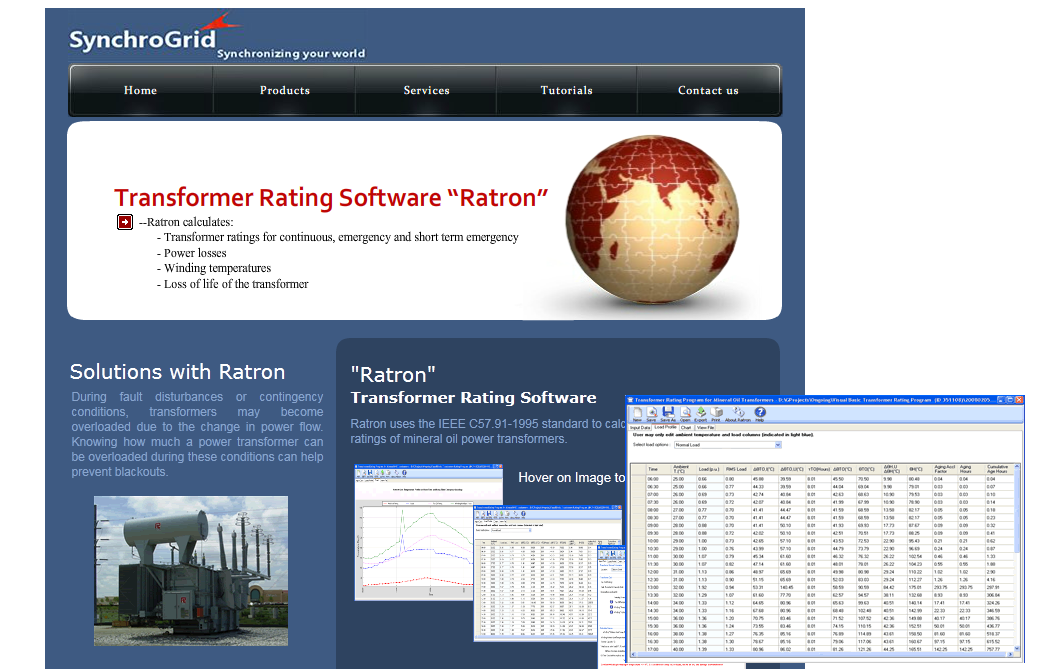1040x669 pixels.
Task: Switch to the Chart tab
Action: tap(686, 428)
